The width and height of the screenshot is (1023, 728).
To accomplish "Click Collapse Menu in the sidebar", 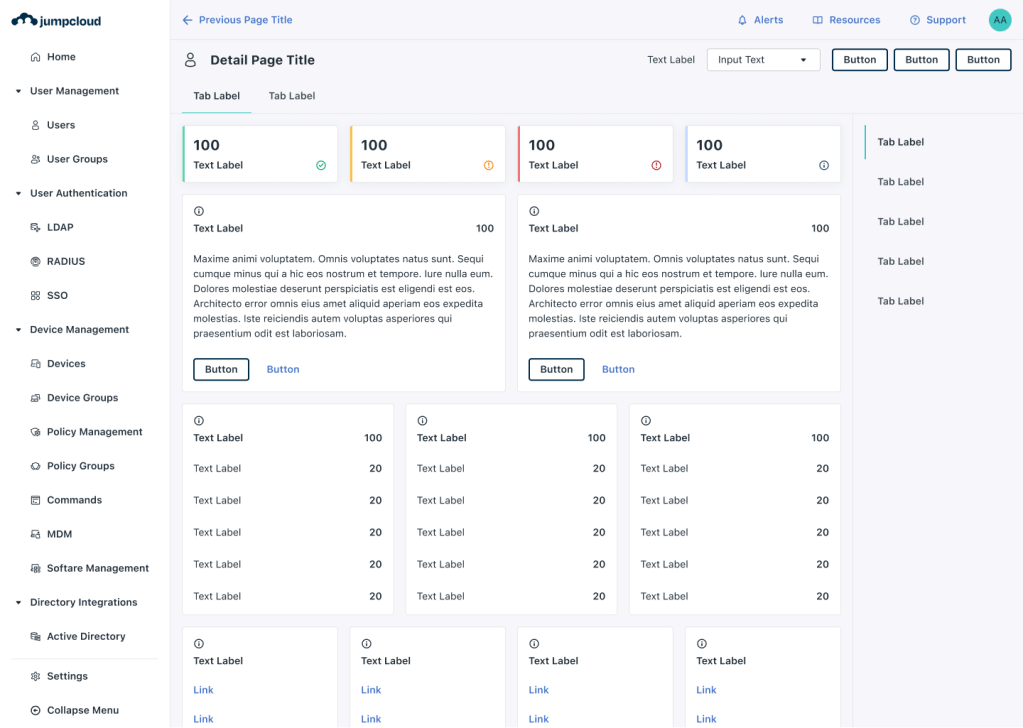I will 82,710.
